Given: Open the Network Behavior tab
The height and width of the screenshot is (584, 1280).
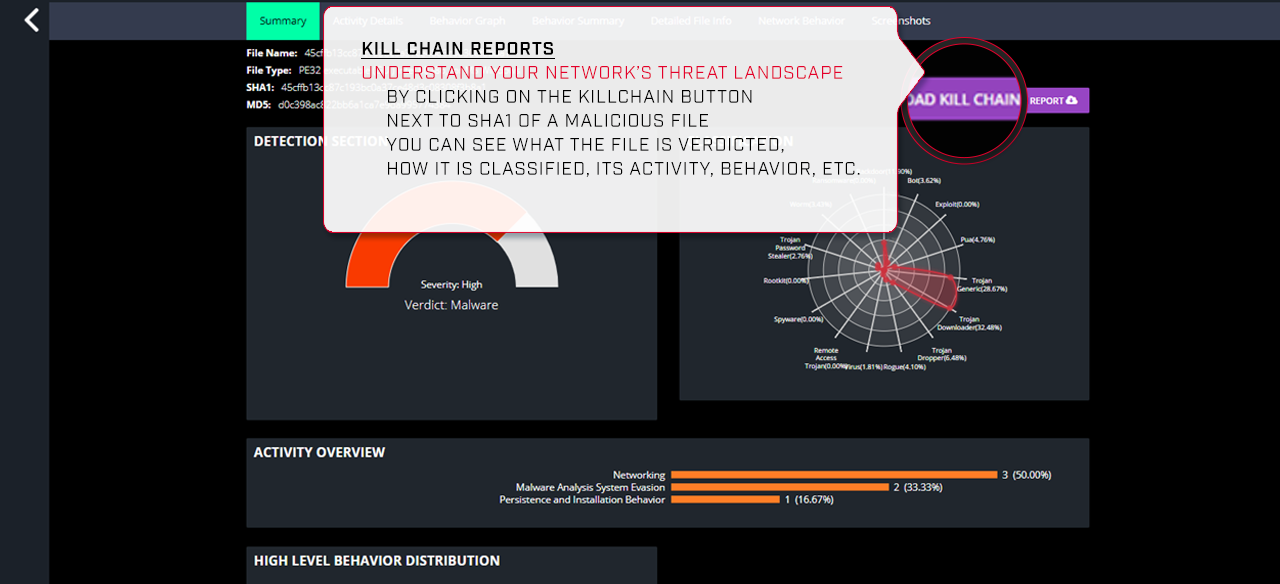Looking at the screenshot, I should pyautogui.click(x=801, y=21).
